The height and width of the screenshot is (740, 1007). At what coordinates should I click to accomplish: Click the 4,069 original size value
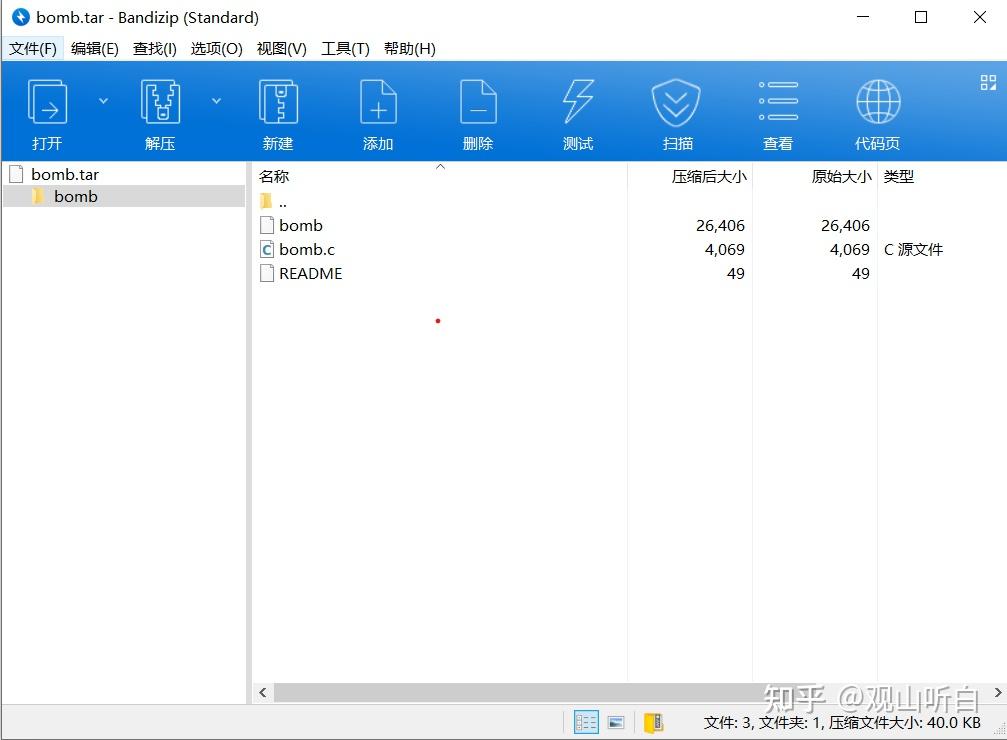(849, 249)
